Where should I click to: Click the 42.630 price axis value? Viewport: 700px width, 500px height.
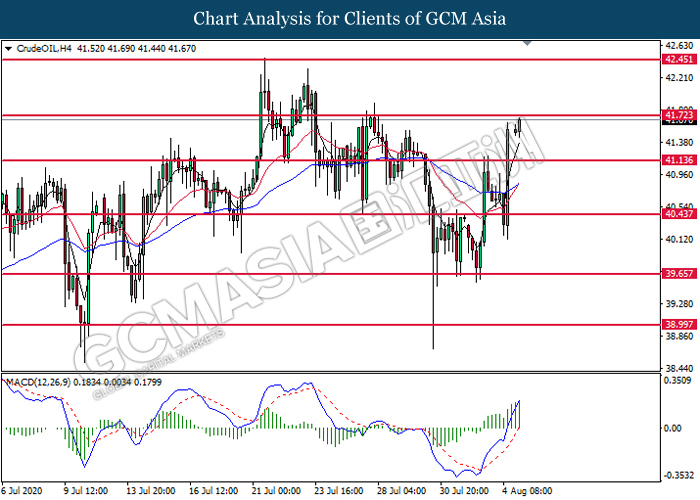pyautogui.click(x=679, y=46)
